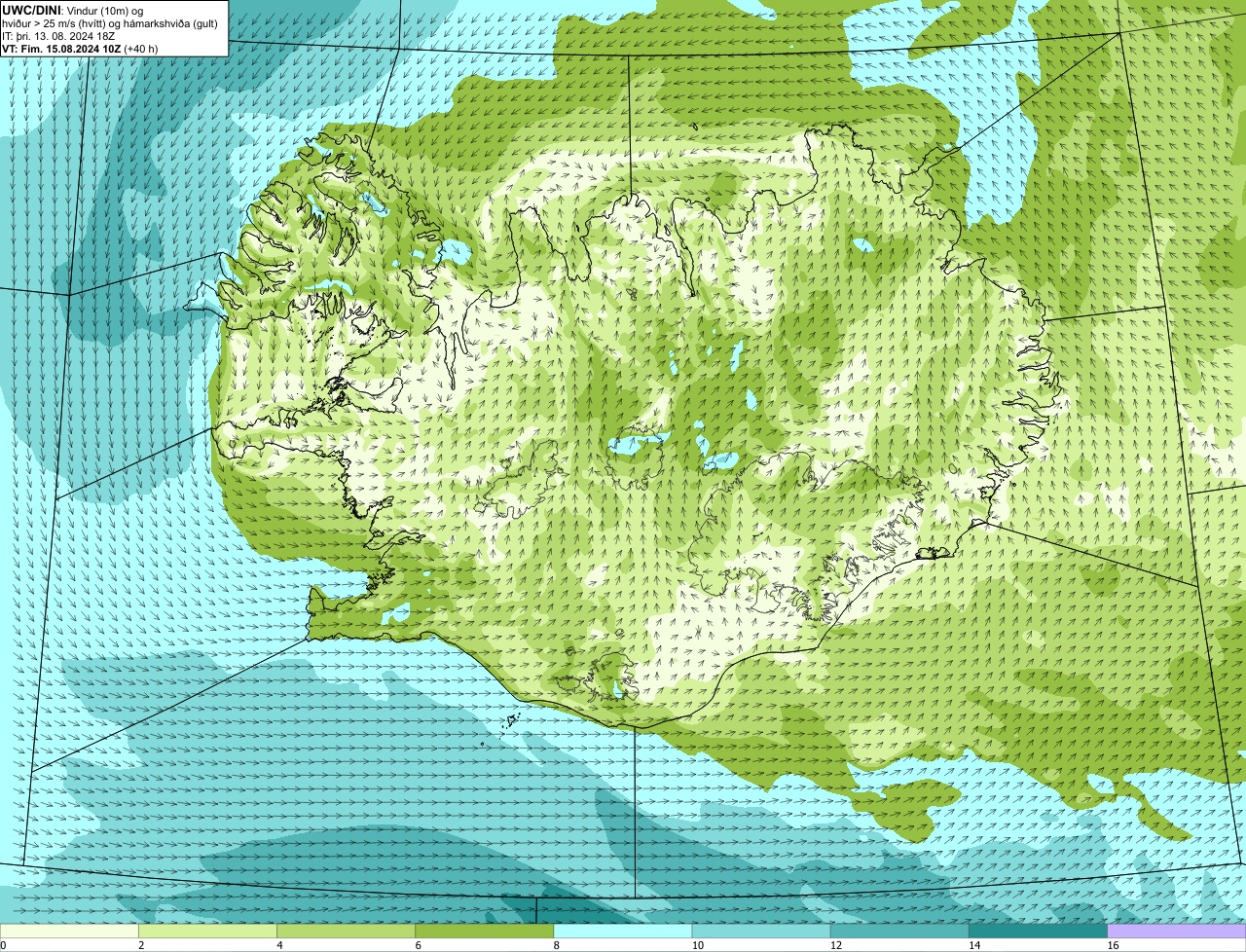Image resolution: width=1246 pixels, height=952 pixels.
Task: Click the title line "UWC/DINI: Vindur (10m) og"
Action: click(73, 10)
